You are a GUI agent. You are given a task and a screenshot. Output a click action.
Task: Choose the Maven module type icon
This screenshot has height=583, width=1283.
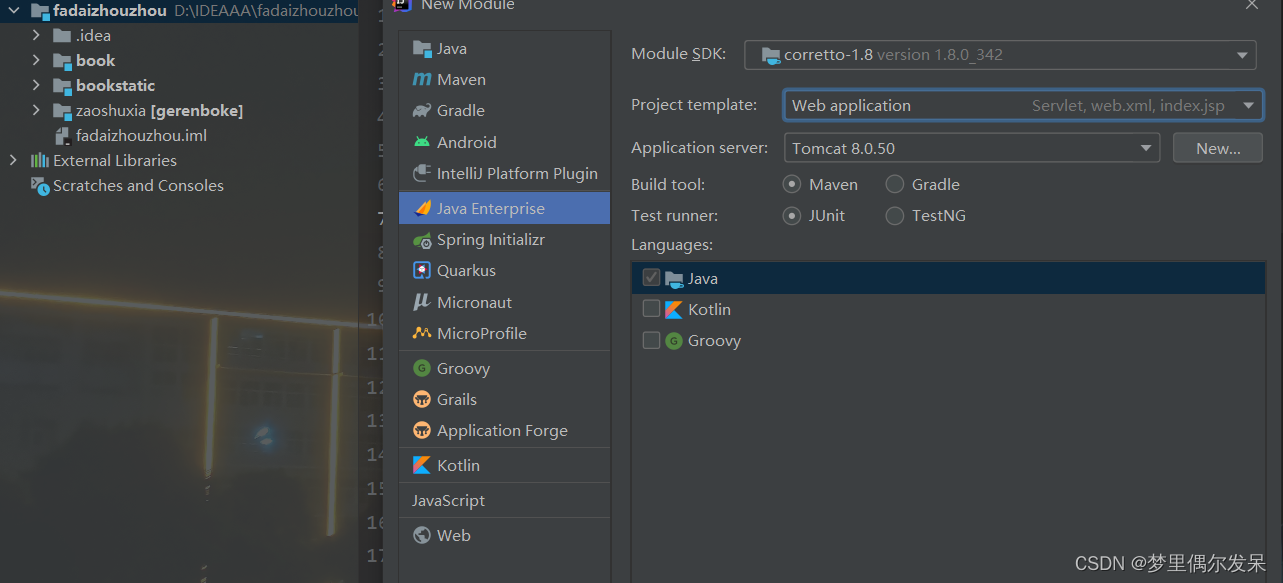coord(422,79)
